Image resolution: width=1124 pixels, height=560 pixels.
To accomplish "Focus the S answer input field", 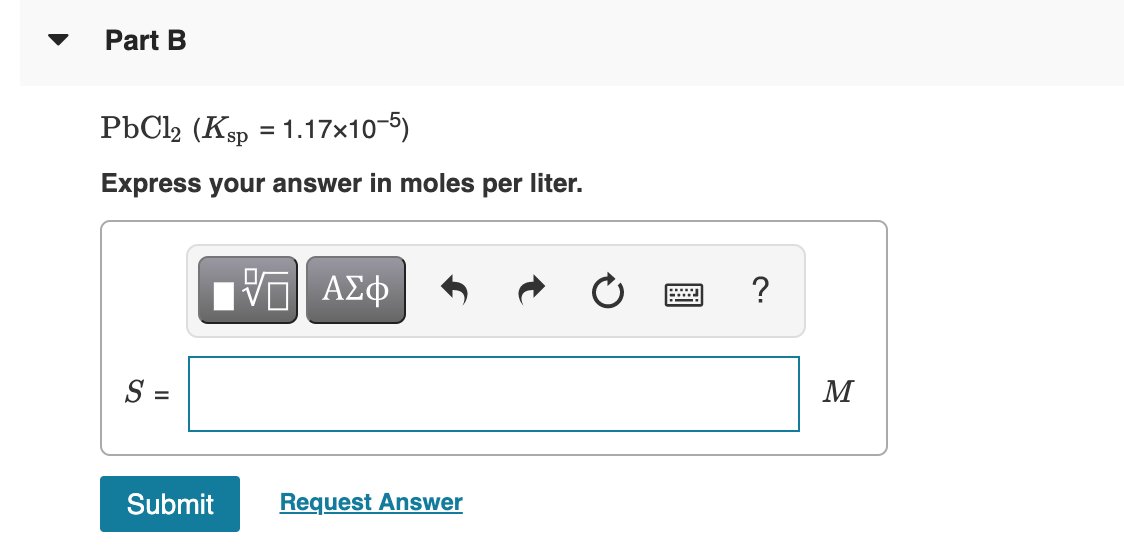I will [x=494, y=394].
